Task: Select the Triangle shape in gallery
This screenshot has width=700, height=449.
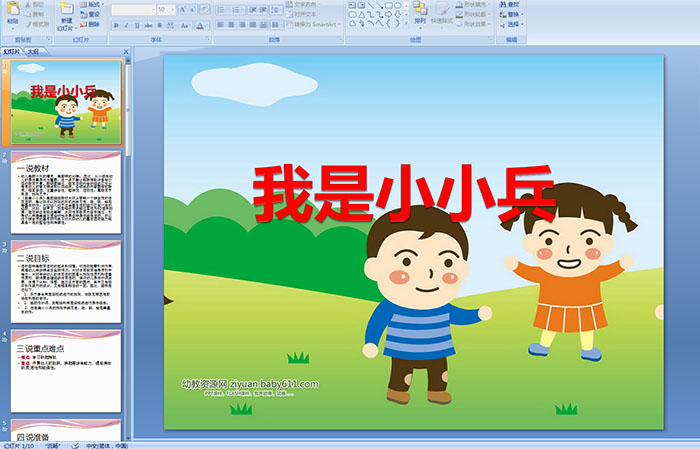Action: click(362, 14)
